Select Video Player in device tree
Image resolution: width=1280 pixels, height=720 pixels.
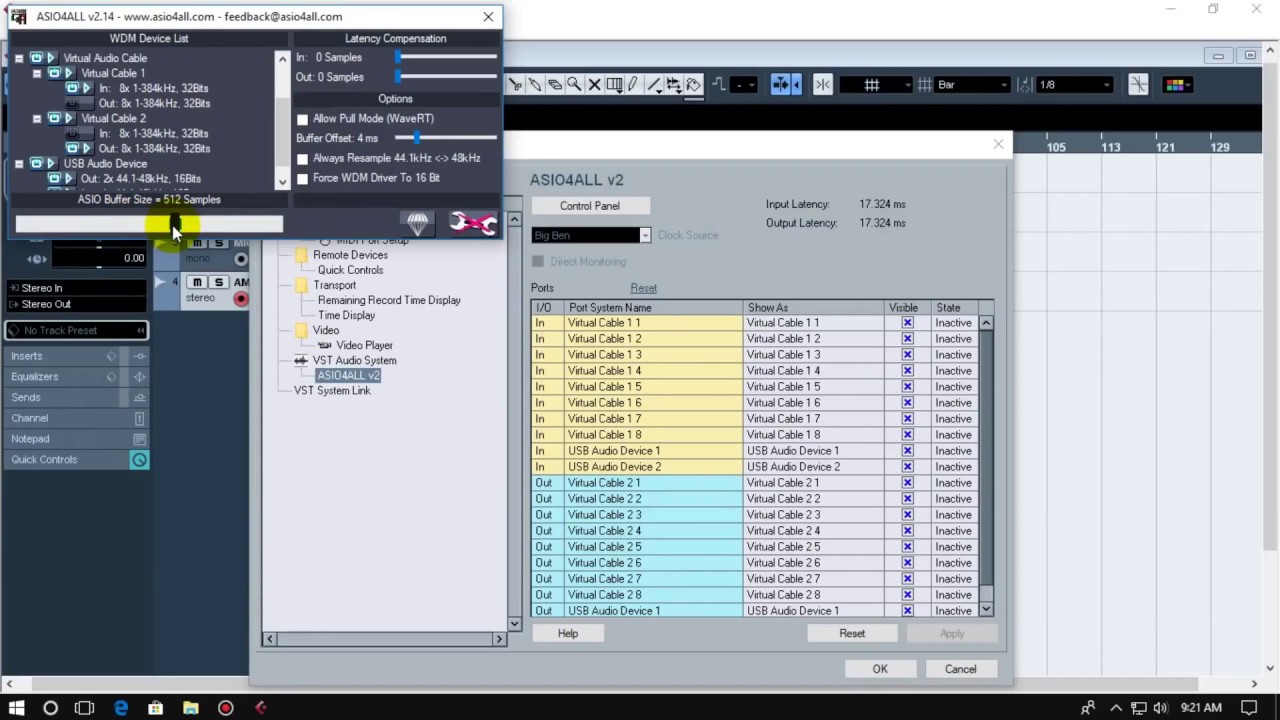[x=364, y=345]
